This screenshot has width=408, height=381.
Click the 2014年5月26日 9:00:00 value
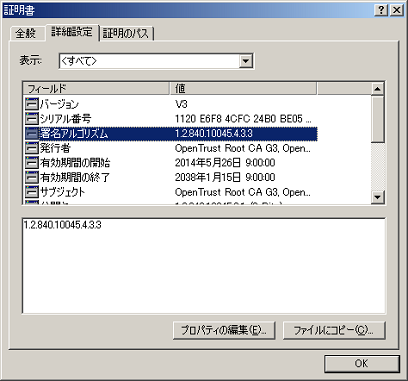[x=225, y=163]
